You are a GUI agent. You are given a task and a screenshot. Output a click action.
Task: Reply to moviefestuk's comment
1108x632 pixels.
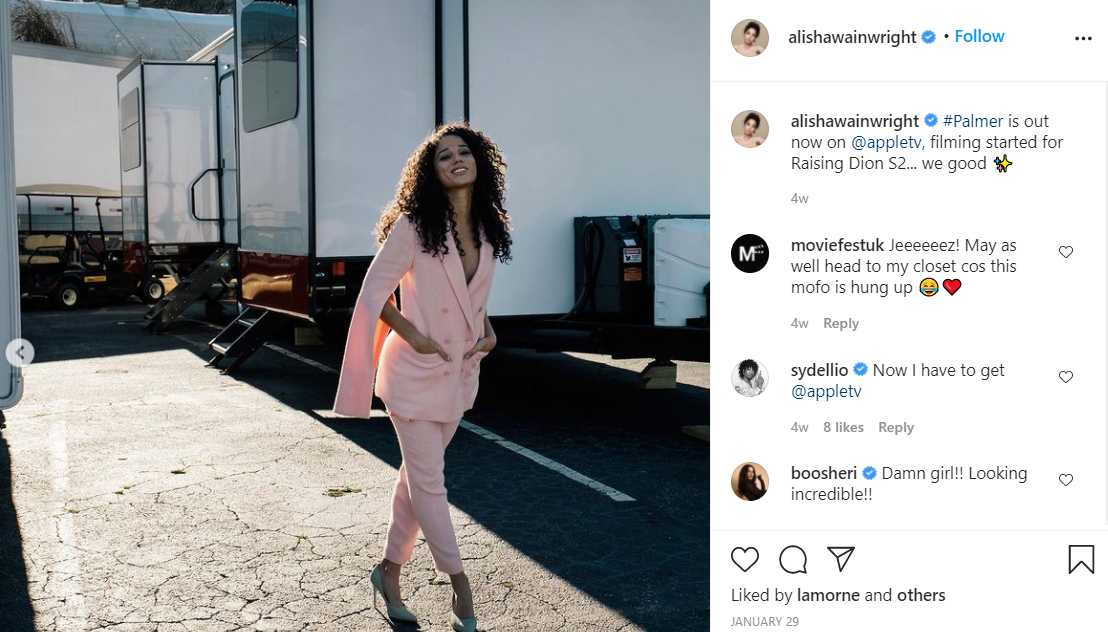pos(841,323)
